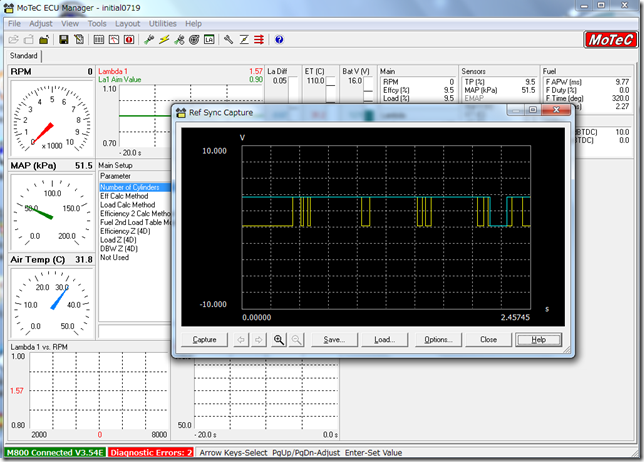644x462 pixels.
Task: Click Diagnostic Errors: 2 status indicator
Action: [151, 453]
